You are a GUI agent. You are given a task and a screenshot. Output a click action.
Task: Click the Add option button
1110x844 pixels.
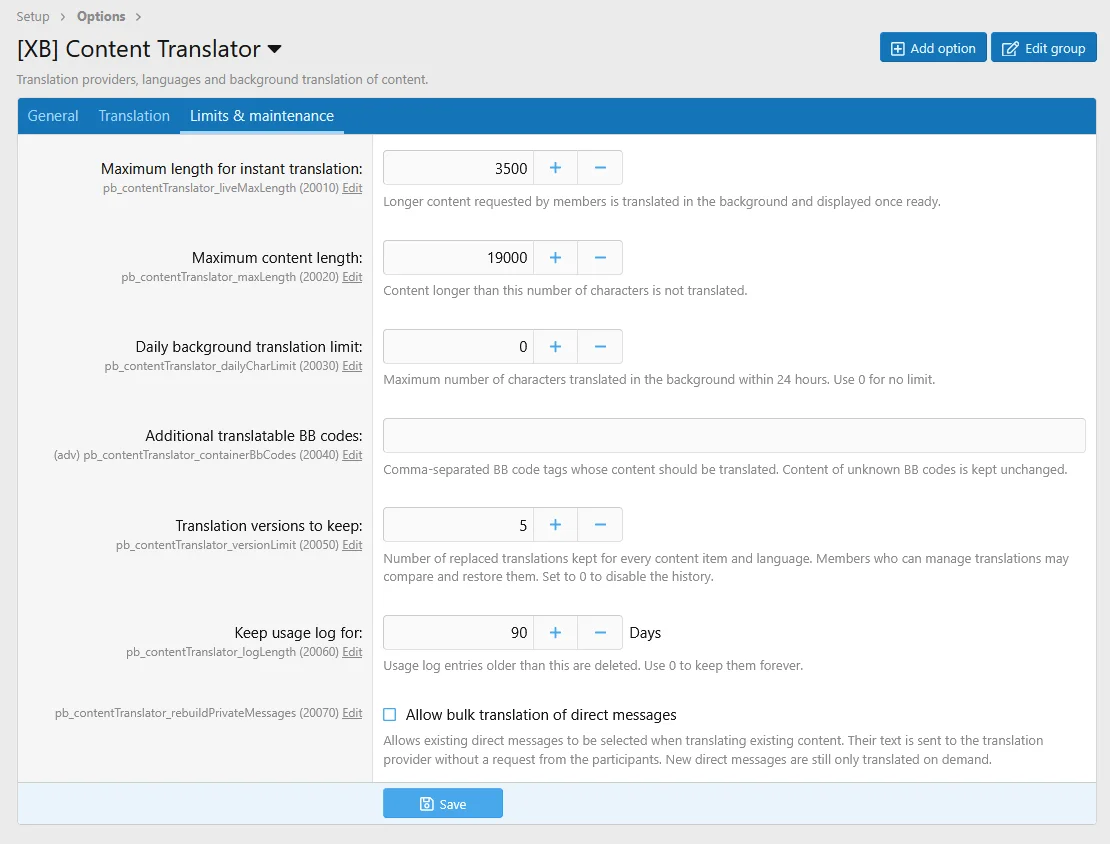click(x=933, y=47)
